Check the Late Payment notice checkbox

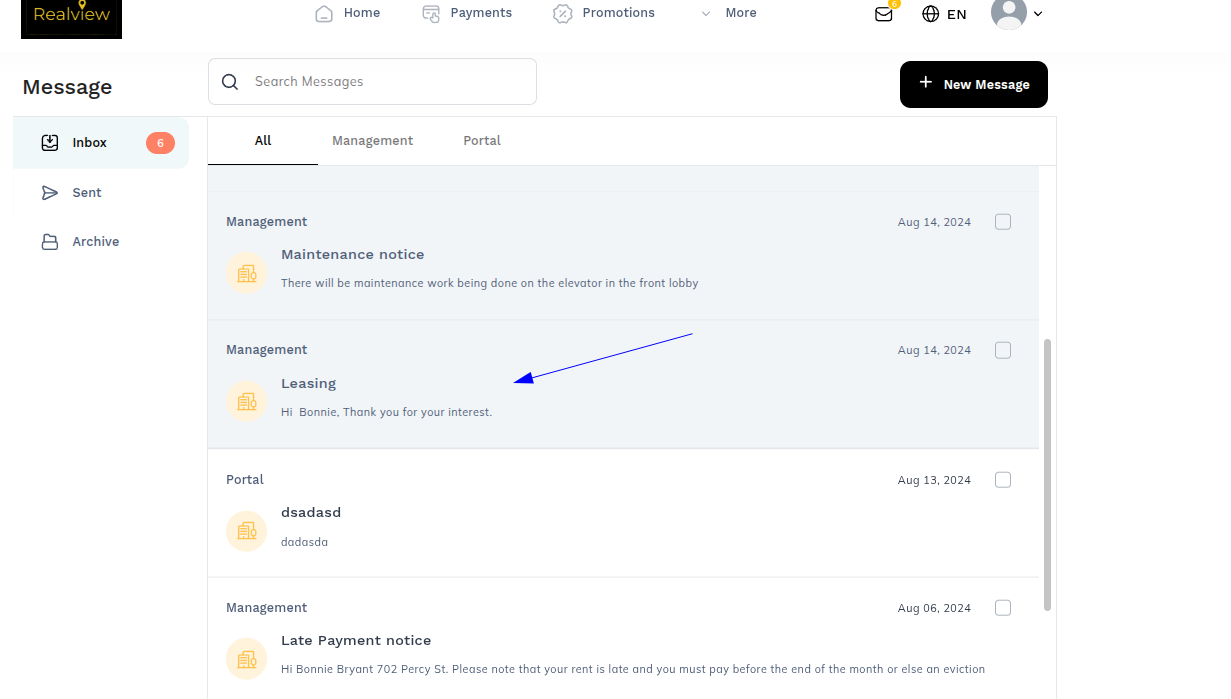point(1003,608)
